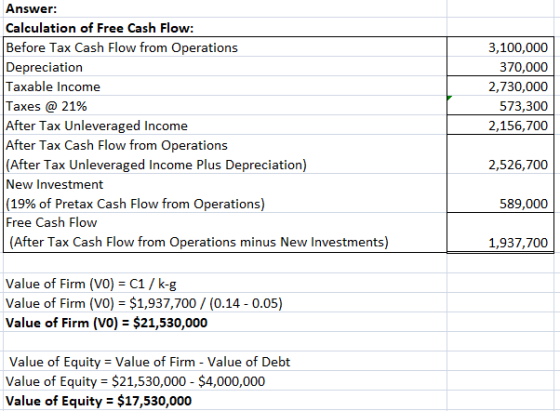Click 'After Tax Cash Flow from Operations' label

click(x=117, y=145)
